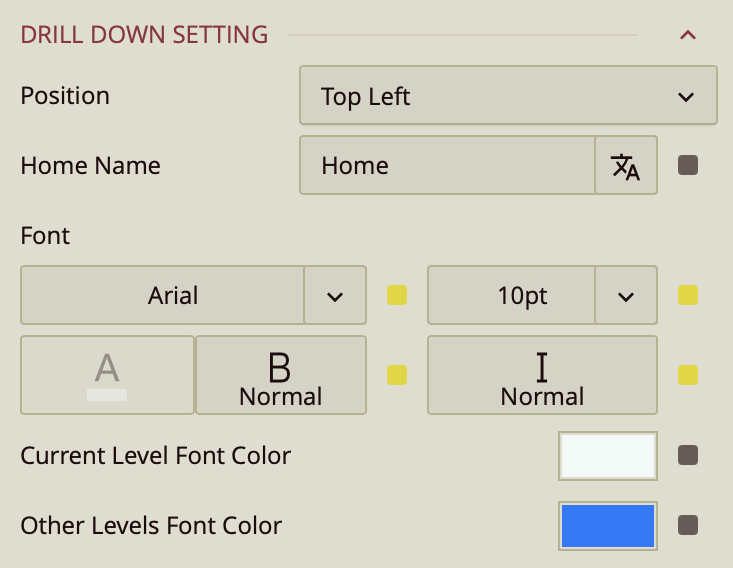Toggle the italic I Normal button
Viewport: 733px width, 568px height.
pos(542,375)
